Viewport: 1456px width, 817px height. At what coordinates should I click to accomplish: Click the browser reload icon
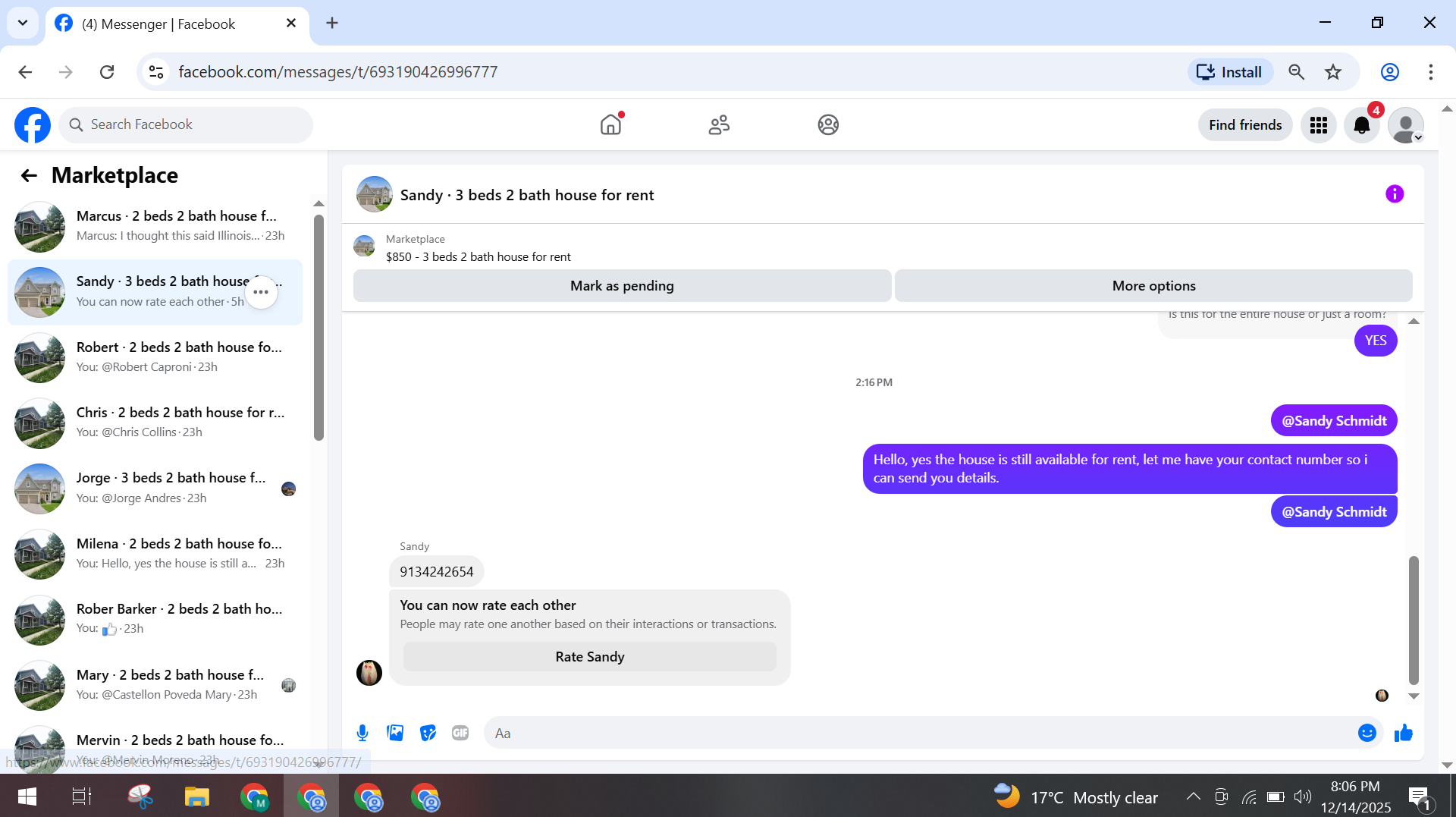pos(107,72)
